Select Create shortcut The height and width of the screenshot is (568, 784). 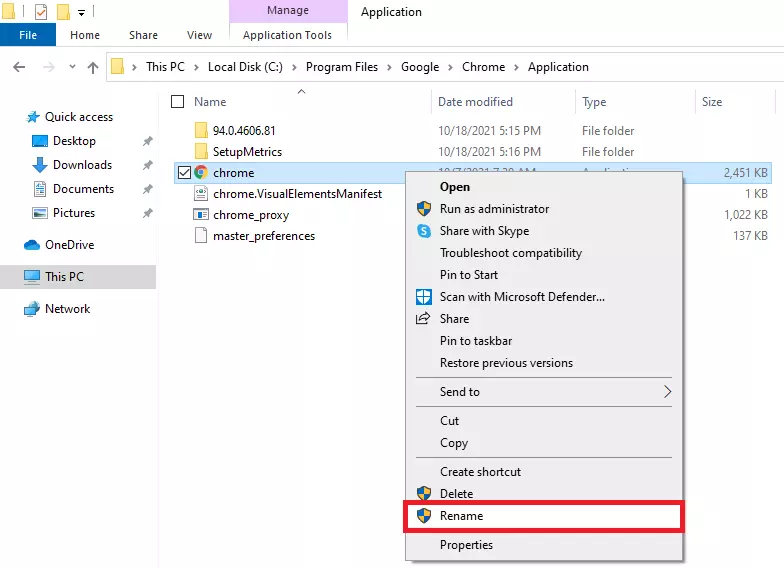pyautogui.click(x=544, y=472)
